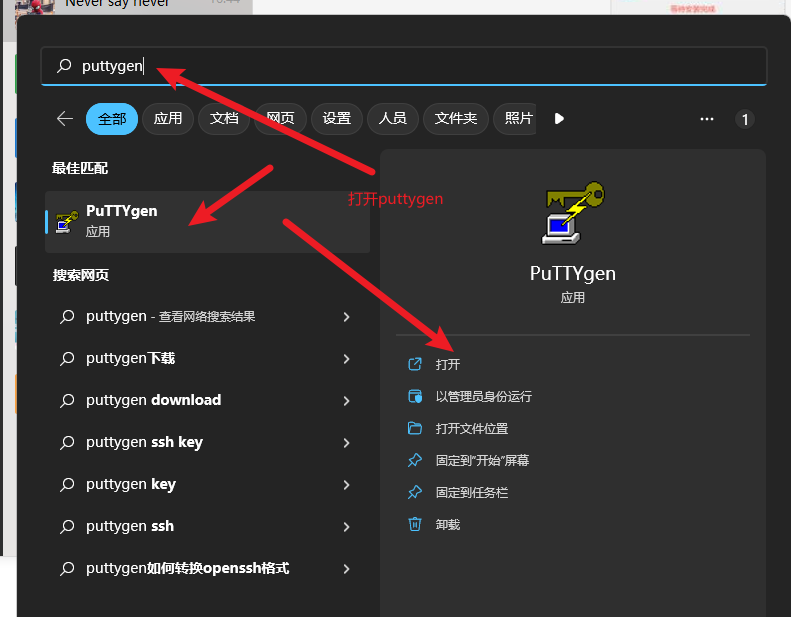Select the 应用 filter tab
This screenshot has height=617, width=791.
(168, 119)
